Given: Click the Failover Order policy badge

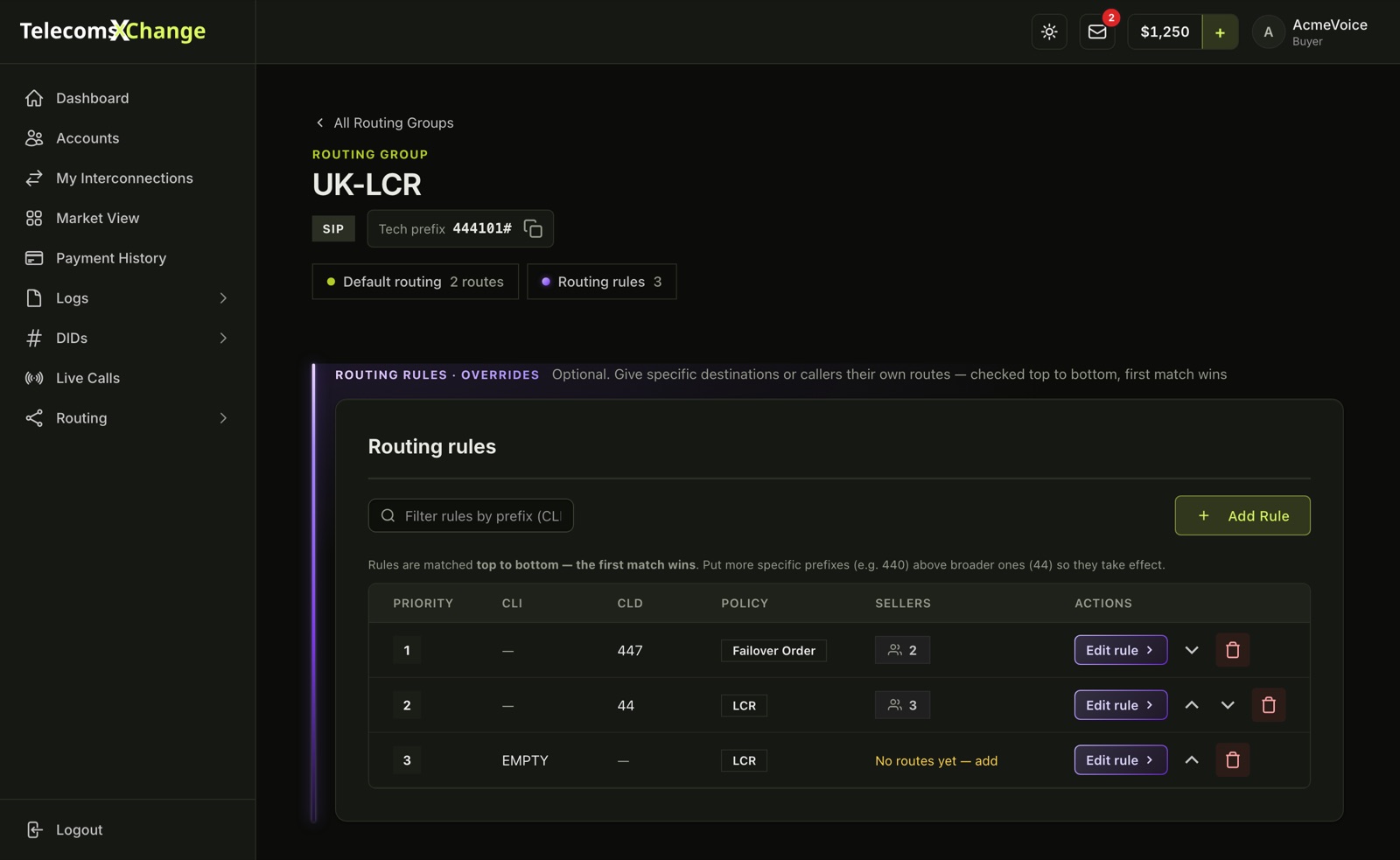Looking at the screenshot, I should (773, 650).
